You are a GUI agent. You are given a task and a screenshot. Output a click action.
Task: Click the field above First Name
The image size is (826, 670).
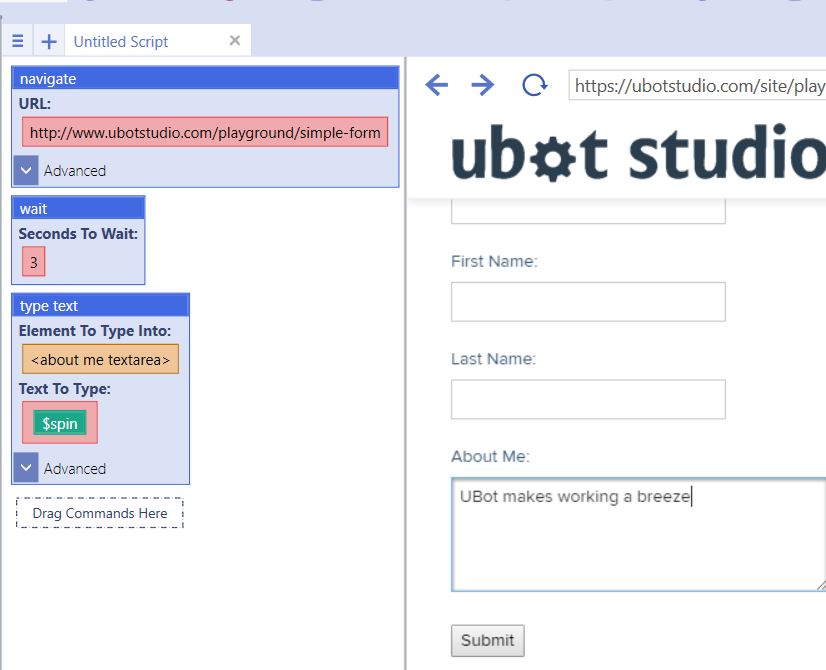(588, 211)
